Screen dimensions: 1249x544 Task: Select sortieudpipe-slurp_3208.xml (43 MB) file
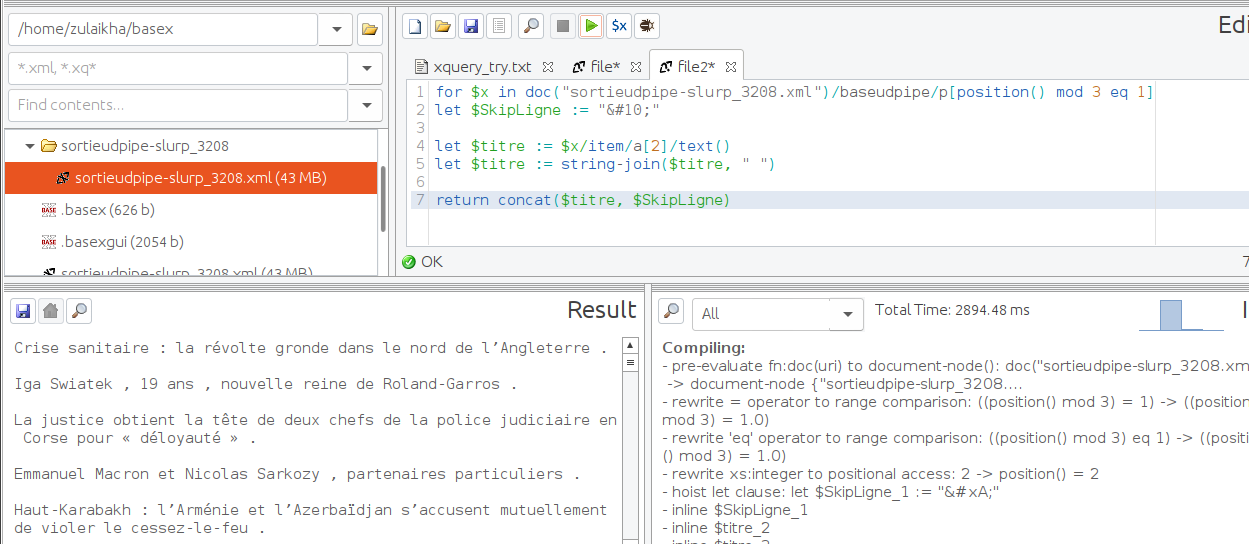pos(191,178)
